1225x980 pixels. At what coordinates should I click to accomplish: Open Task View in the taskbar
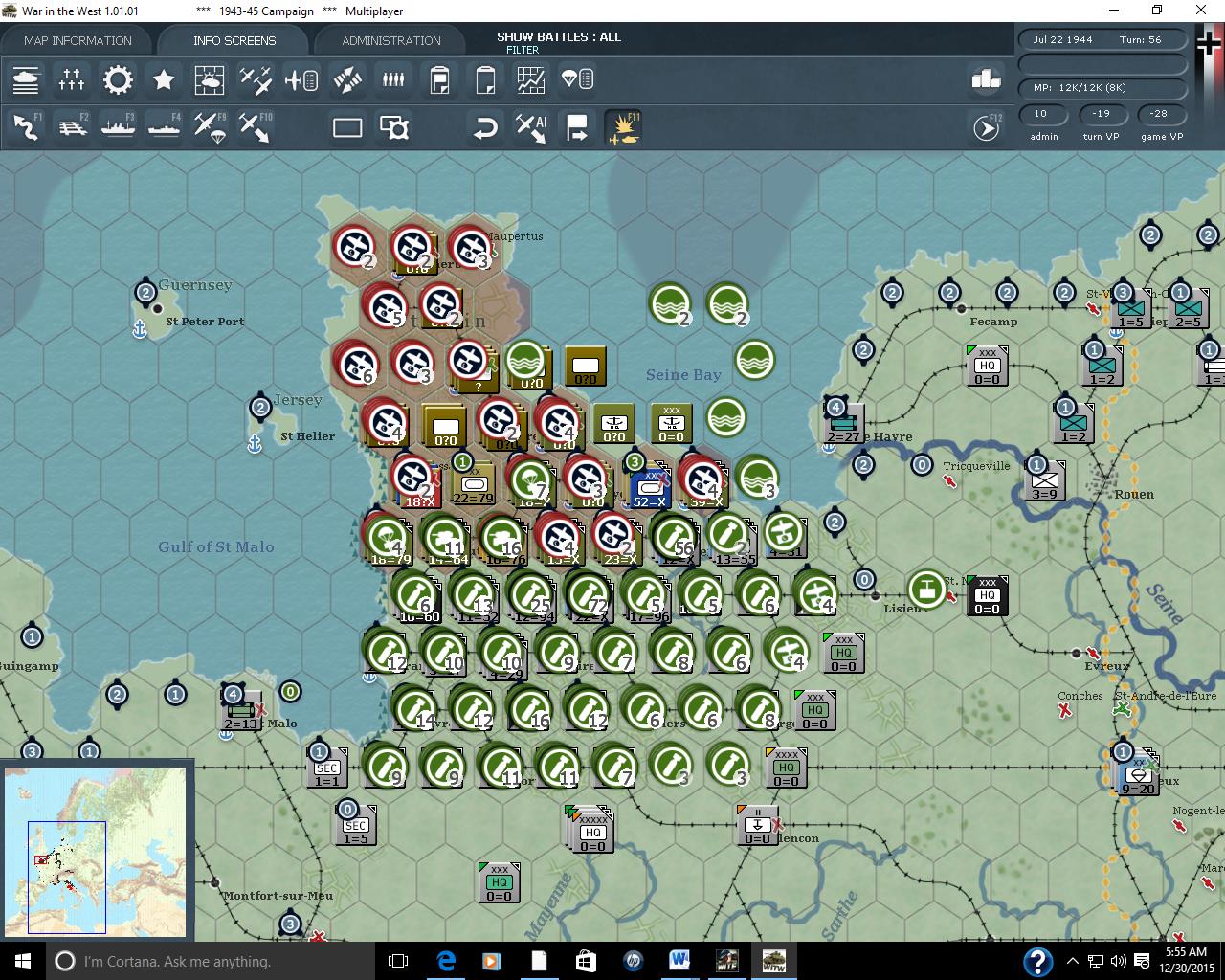pos(398,961)
